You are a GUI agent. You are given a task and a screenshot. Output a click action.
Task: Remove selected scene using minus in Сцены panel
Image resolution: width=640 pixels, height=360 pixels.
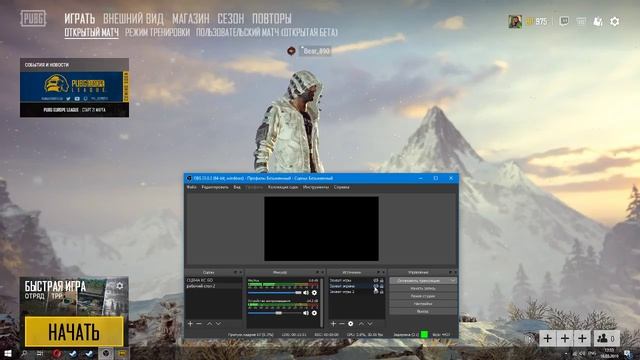199,324
